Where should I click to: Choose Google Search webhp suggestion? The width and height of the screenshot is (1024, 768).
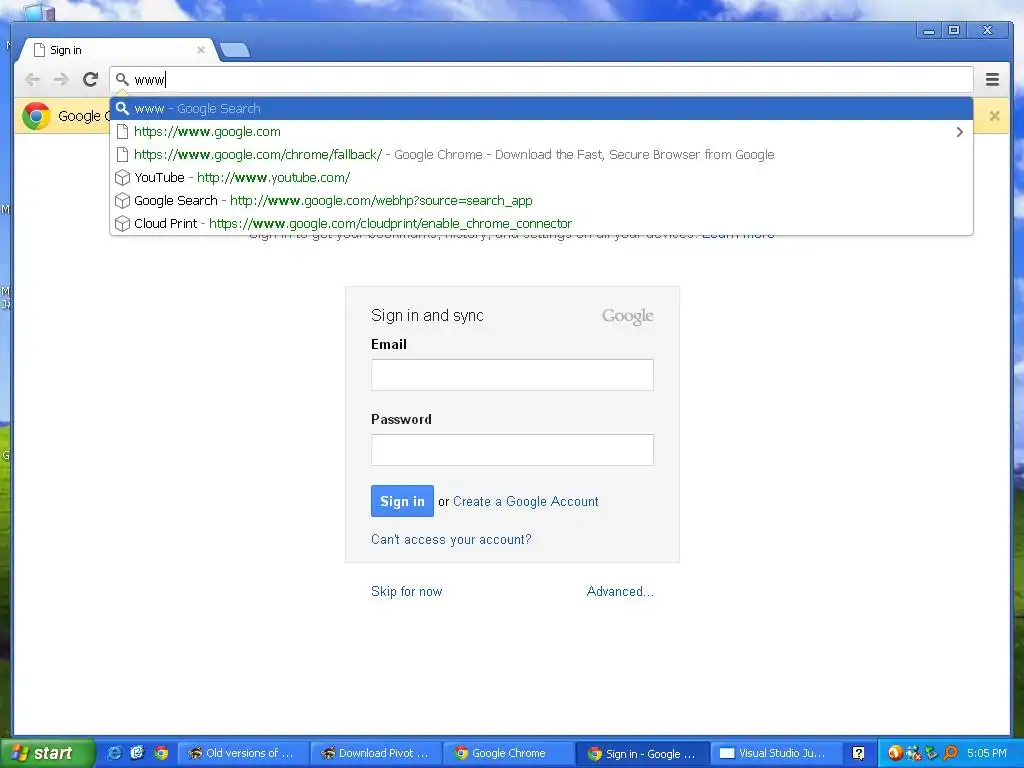pos(541,200)
